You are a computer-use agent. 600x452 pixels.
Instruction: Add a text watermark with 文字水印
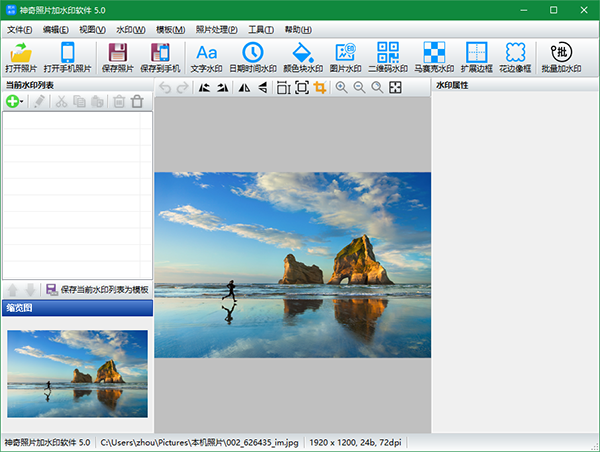coord(206,57)
